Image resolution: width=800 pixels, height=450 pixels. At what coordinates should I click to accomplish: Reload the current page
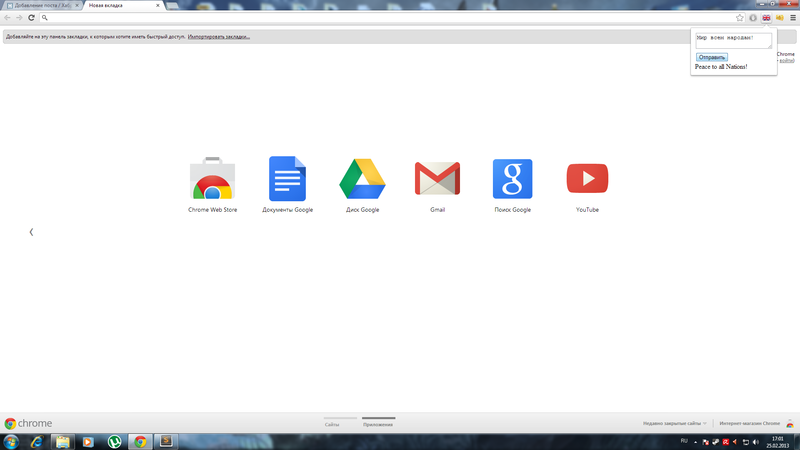coord(31,17)
